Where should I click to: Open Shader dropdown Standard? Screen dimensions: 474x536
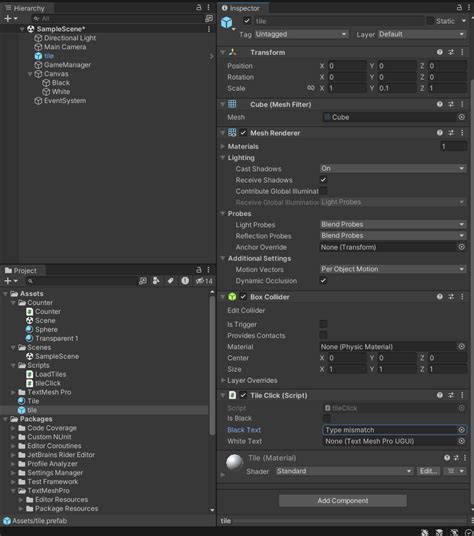pos(344,471)
